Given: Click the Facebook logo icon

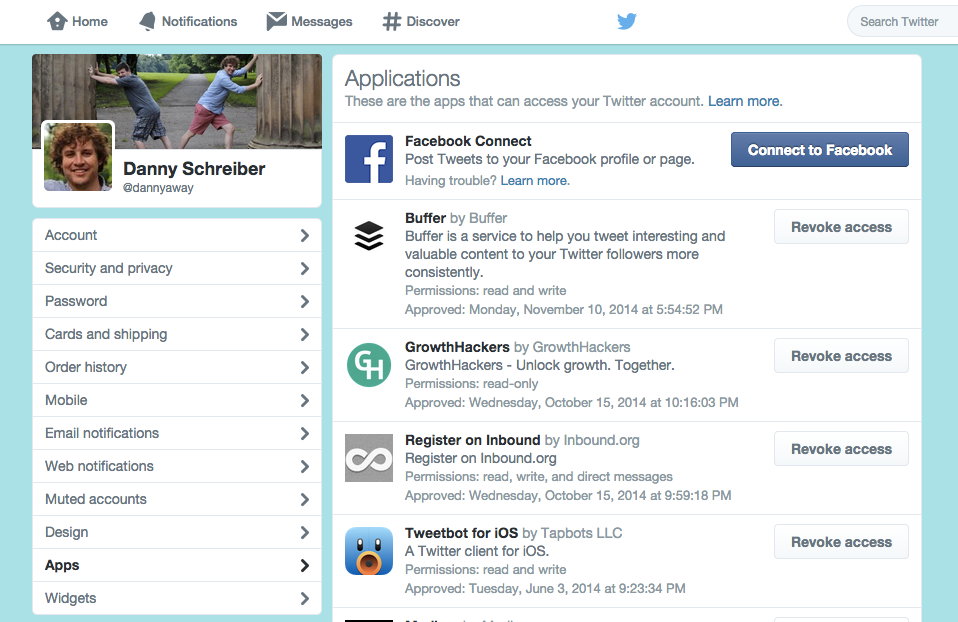Looking at the screenshot, I should pos(369,159).
